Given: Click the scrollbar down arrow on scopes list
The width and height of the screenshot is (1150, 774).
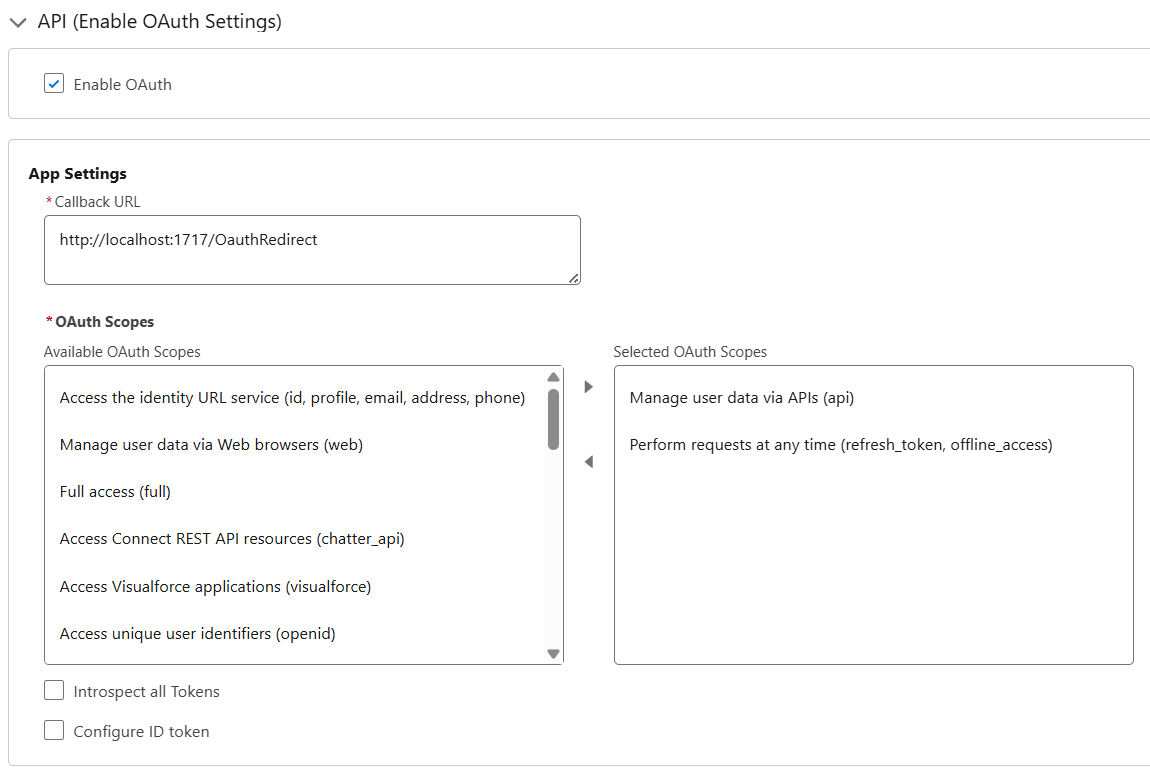Looking at the screenshot, I should click(552, 653).
